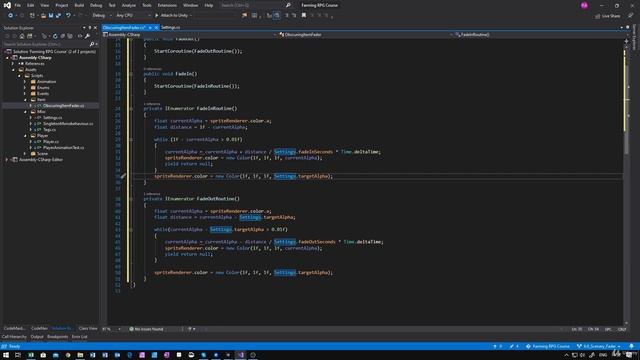Click the Git branch name in status bar

[x=598, y=346]
